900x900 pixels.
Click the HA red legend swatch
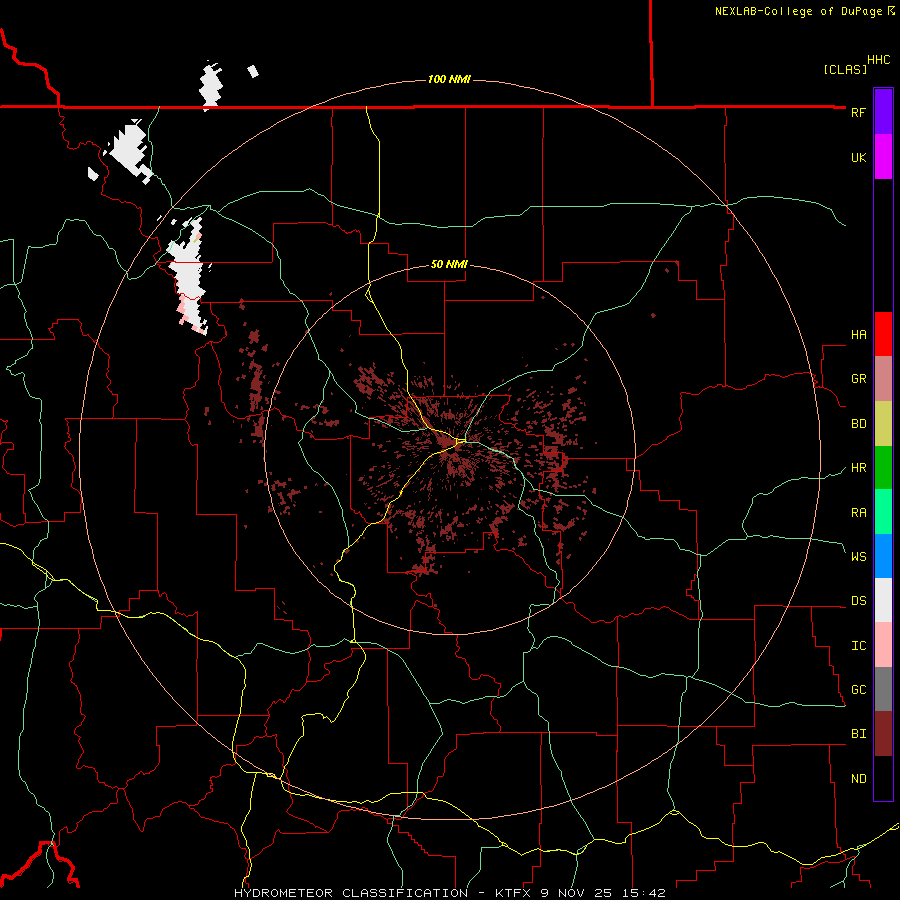883,334
